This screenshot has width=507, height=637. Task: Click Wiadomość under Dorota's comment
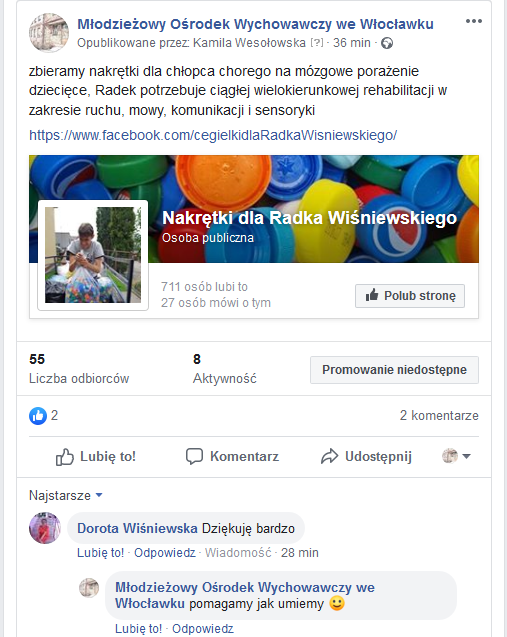point(238,553)
